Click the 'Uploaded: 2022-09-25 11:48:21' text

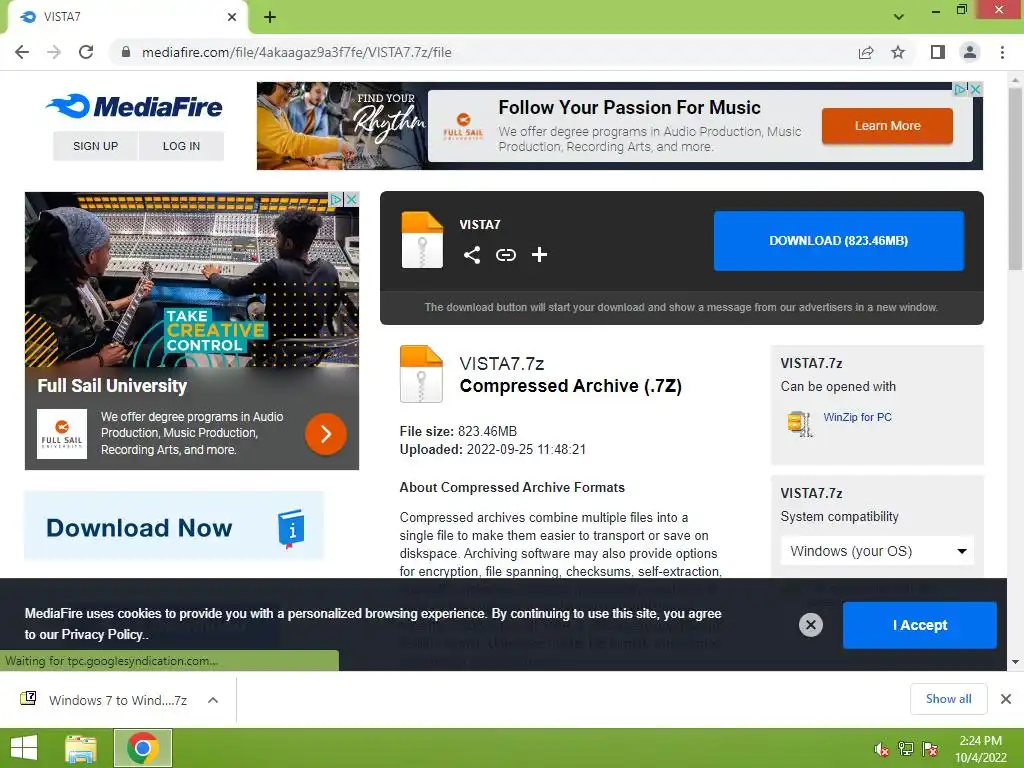[x=492, y=449]
